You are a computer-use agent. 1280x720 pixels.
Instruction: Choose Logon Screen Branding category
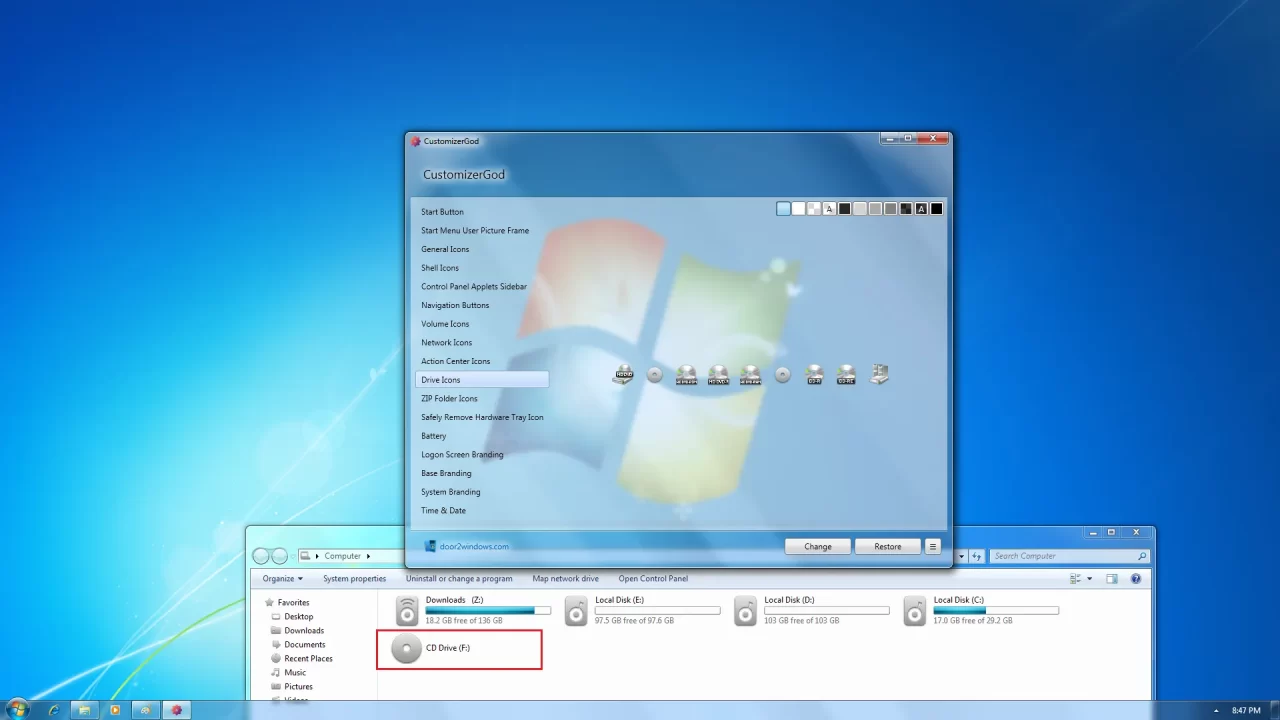[462, 455]
